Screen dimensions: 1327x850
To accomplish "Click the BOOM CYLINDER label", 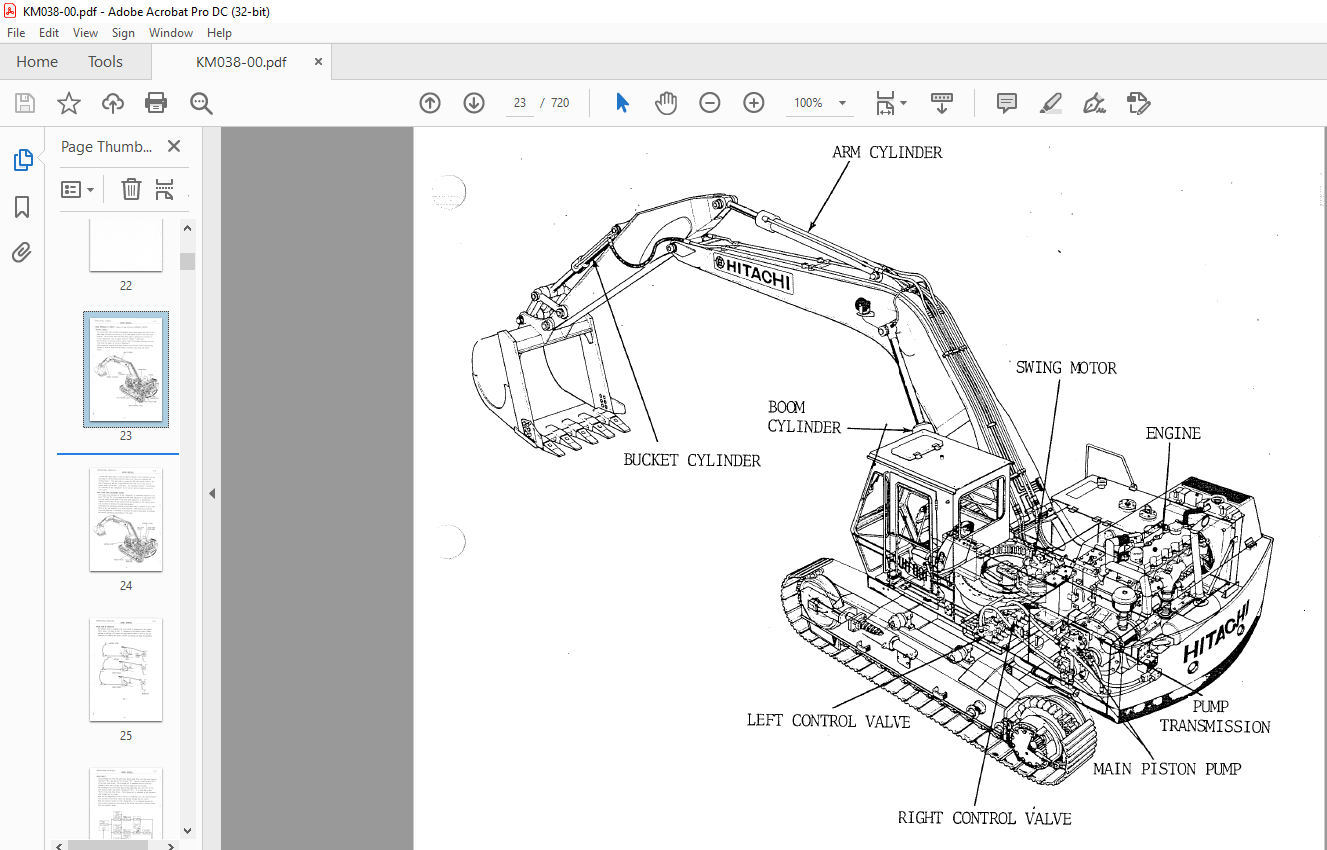I will click(x=804, y=417).
